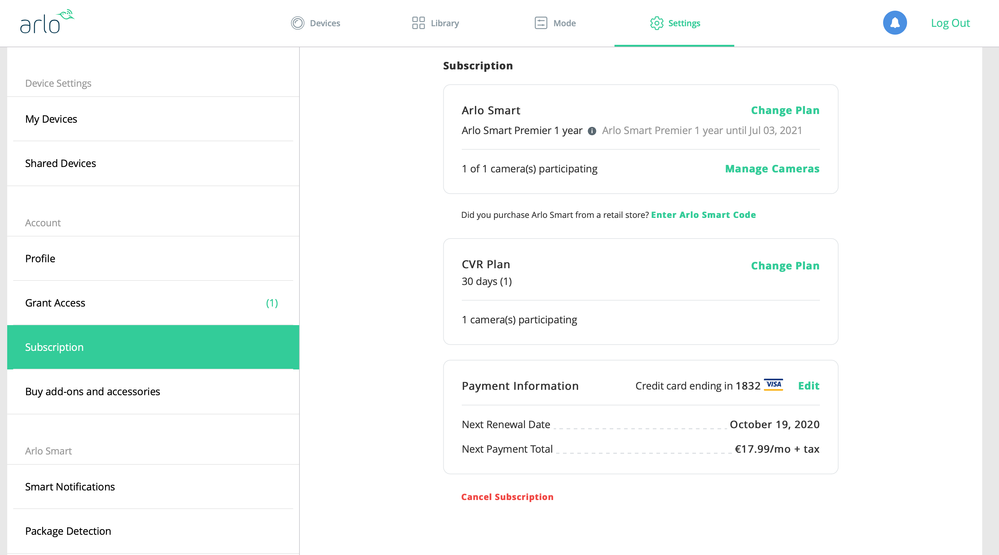Select Enter Arlo Smart Code link

point(703,215)
